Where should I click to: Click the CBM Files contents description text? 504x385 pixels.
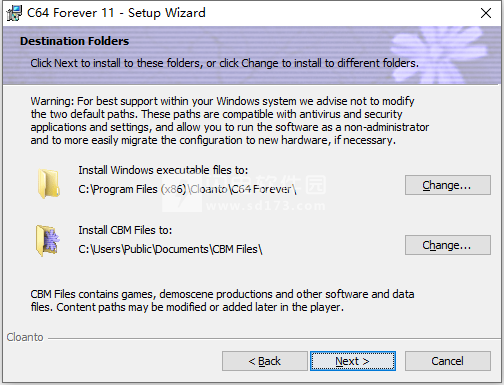[222, 301]
